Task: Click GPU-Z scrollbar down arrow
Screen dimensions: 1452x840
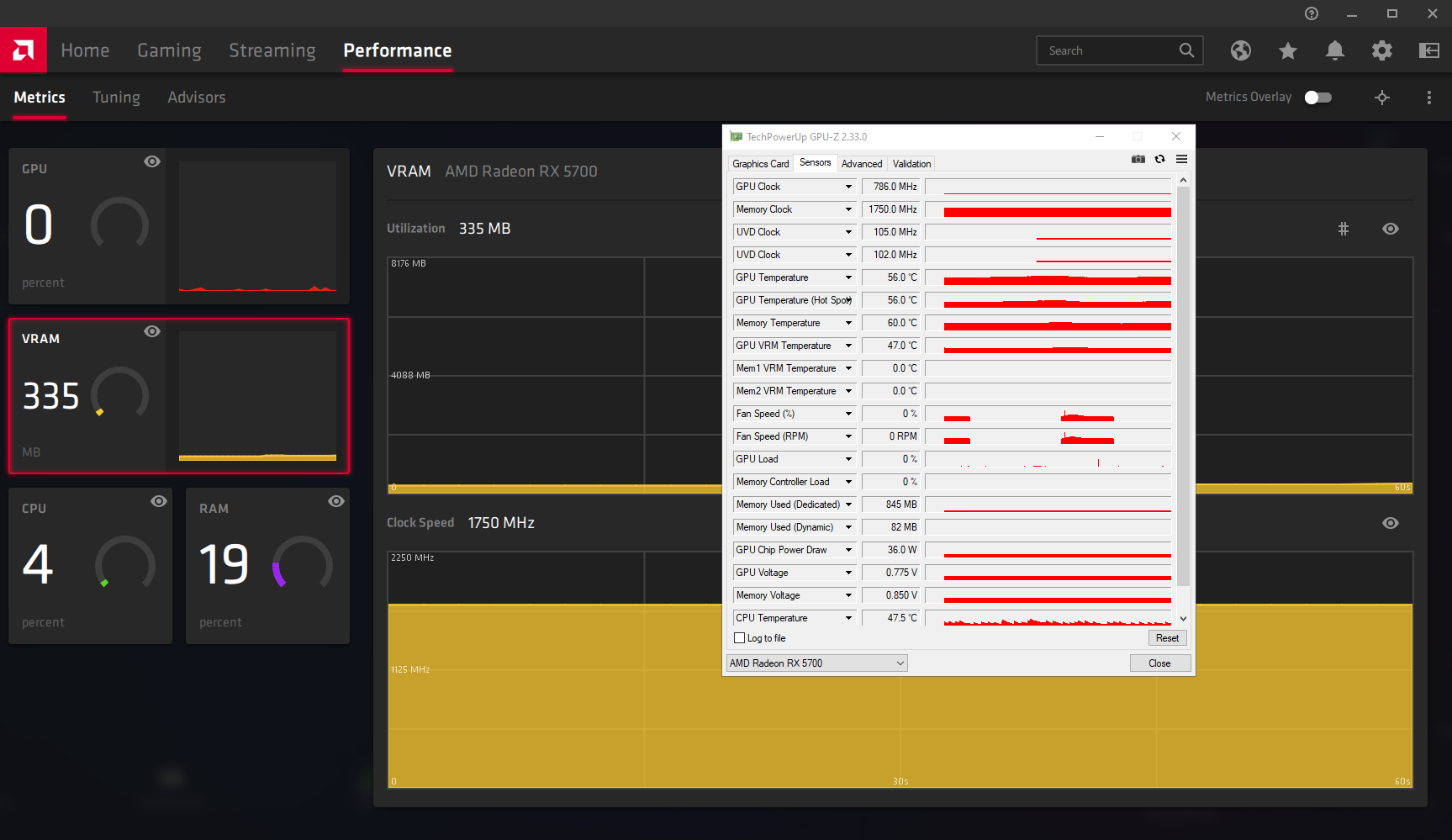Action: click(1183, 618)
